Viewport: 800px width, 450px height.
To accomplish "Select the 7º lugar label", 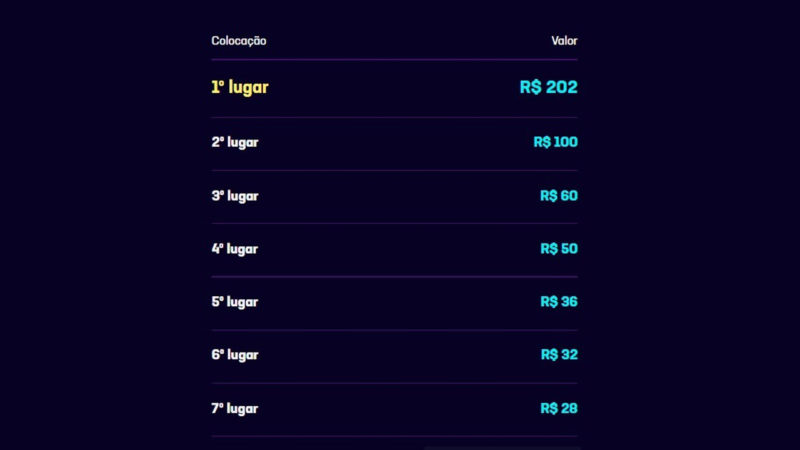I will [235, 409].
